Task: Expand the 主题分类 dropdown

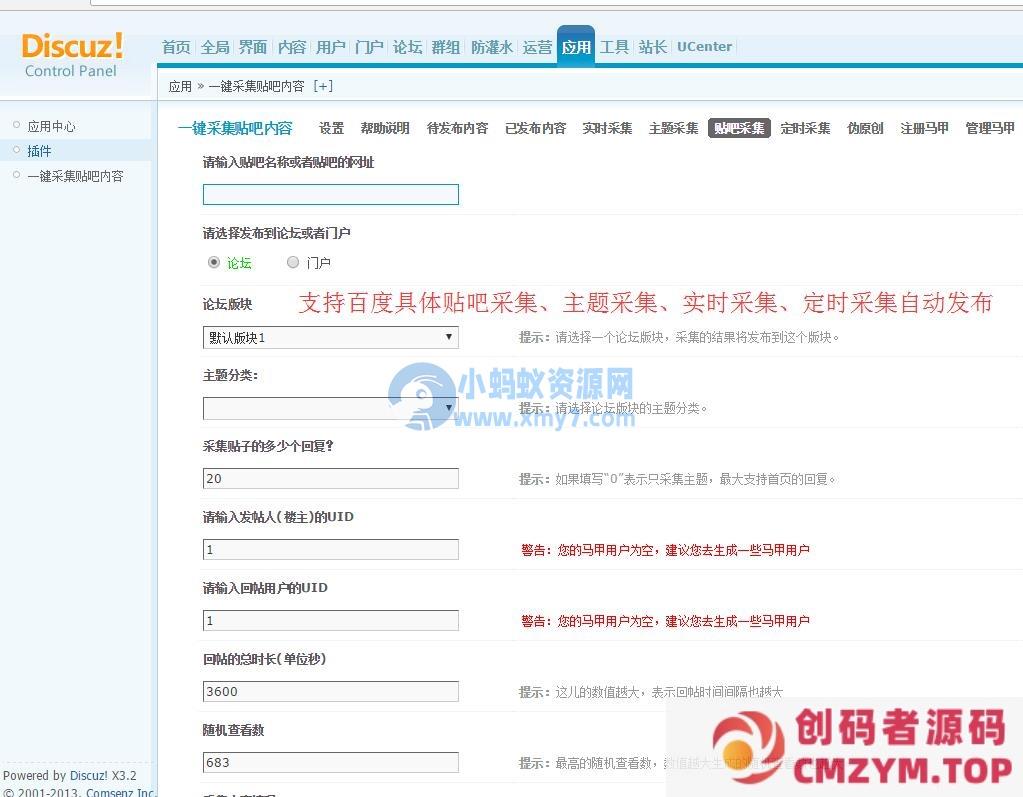Action: pos(330,408)
